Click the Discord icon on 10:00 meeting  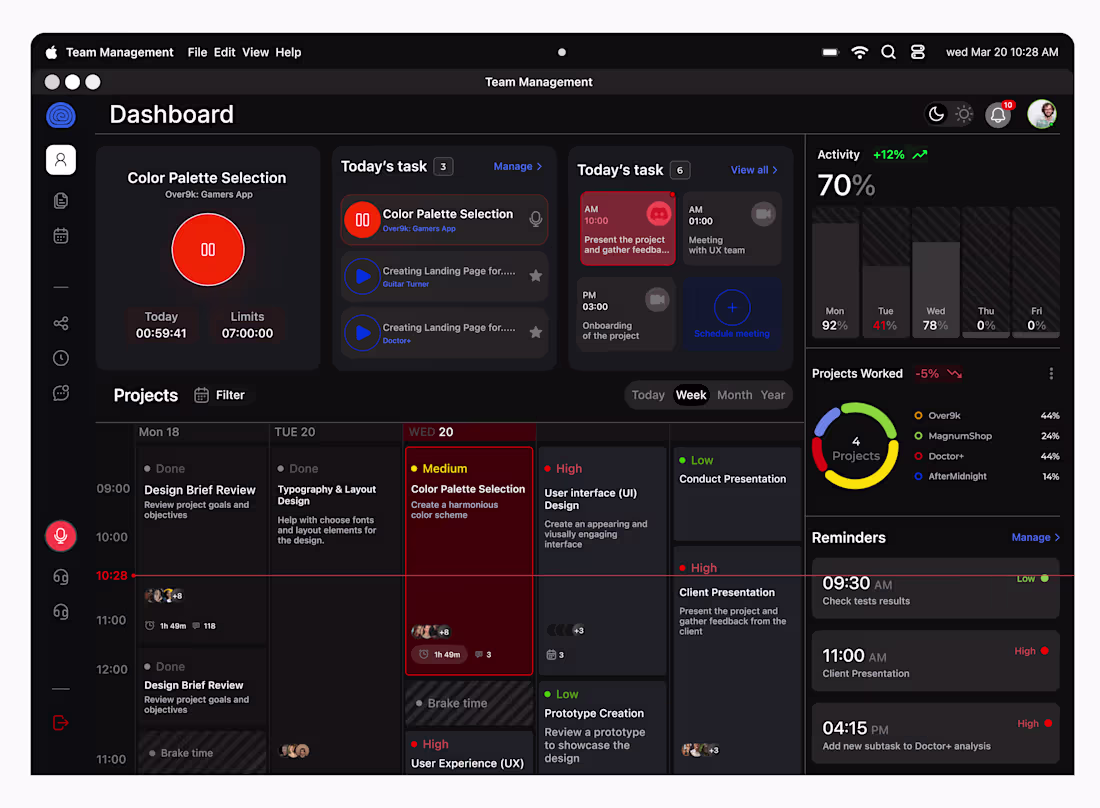(659, 214)
